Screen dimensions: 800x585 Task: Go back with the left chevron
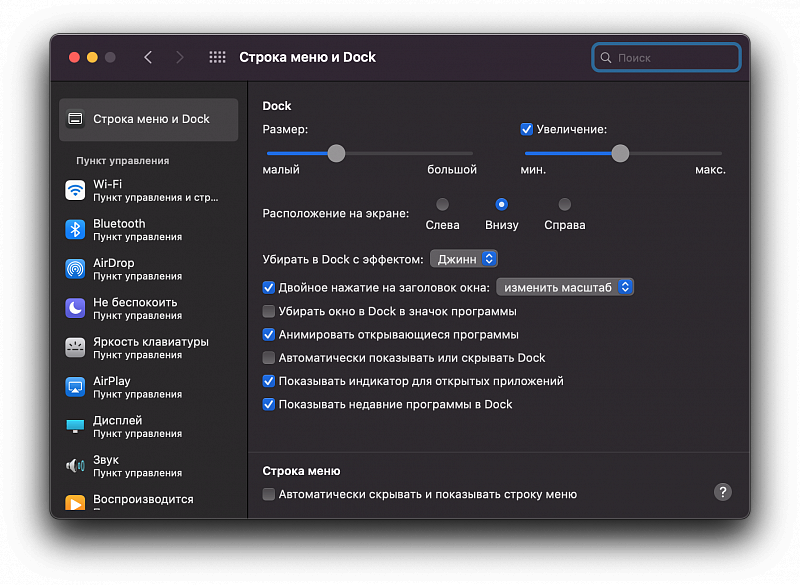tap(148, 57)
